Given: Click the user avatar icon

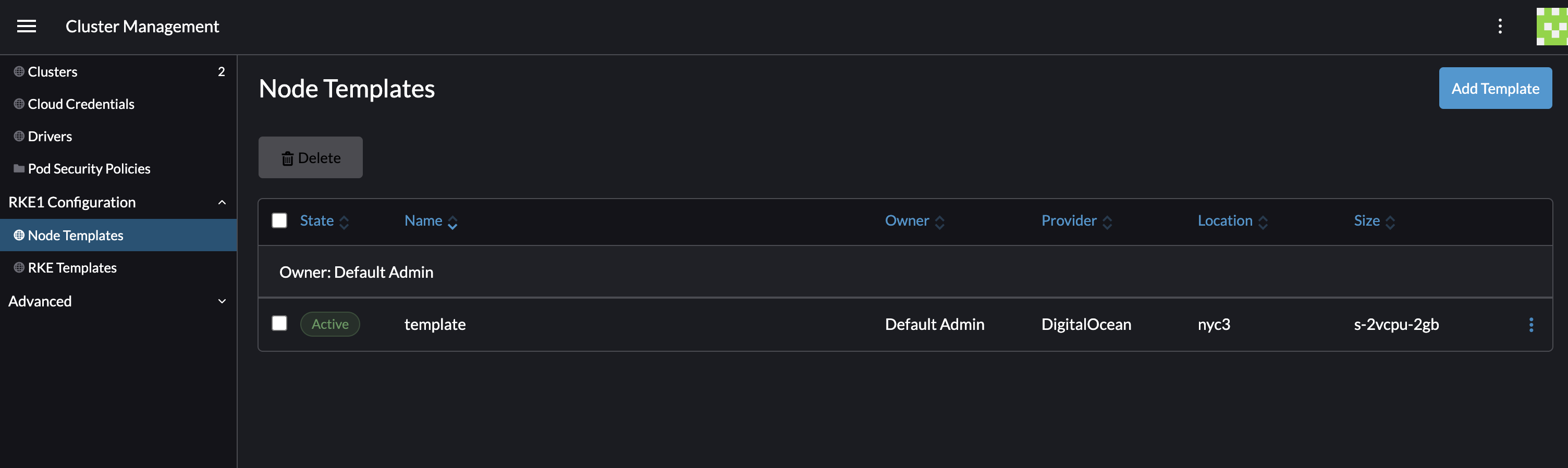Looking at the screenshot, I should click(1551, 26).
